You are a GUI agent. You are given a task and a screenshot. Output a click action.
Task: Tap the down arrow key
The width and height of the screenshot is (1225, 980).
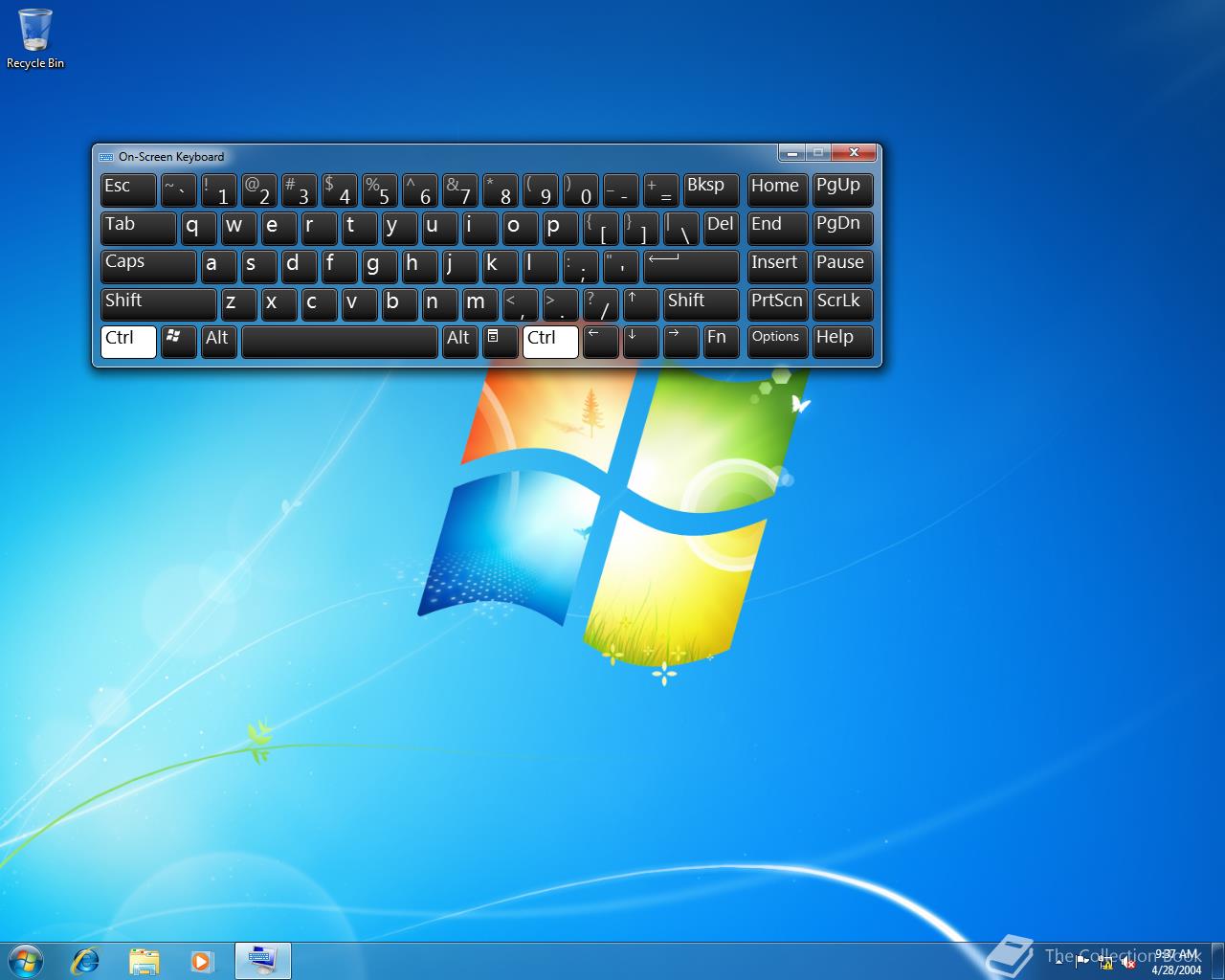tap(640, 342)
